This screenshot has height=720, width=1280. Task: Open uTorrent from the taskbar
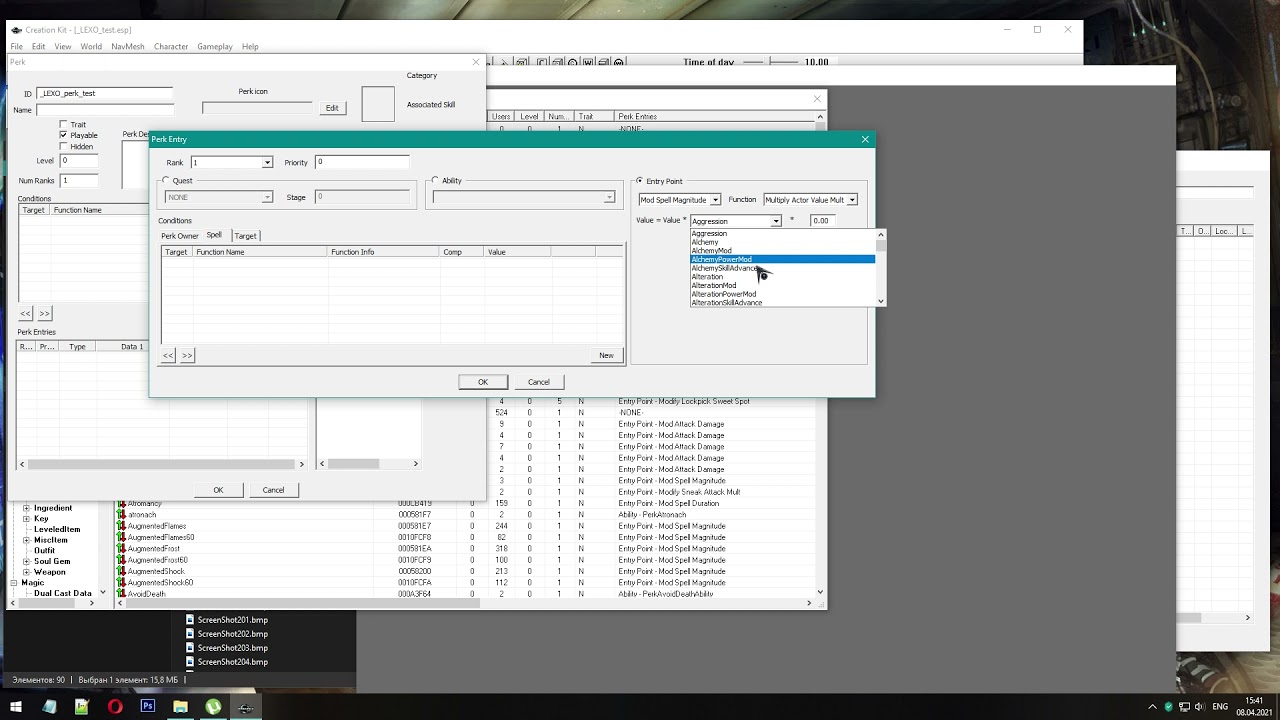[213, 706]
